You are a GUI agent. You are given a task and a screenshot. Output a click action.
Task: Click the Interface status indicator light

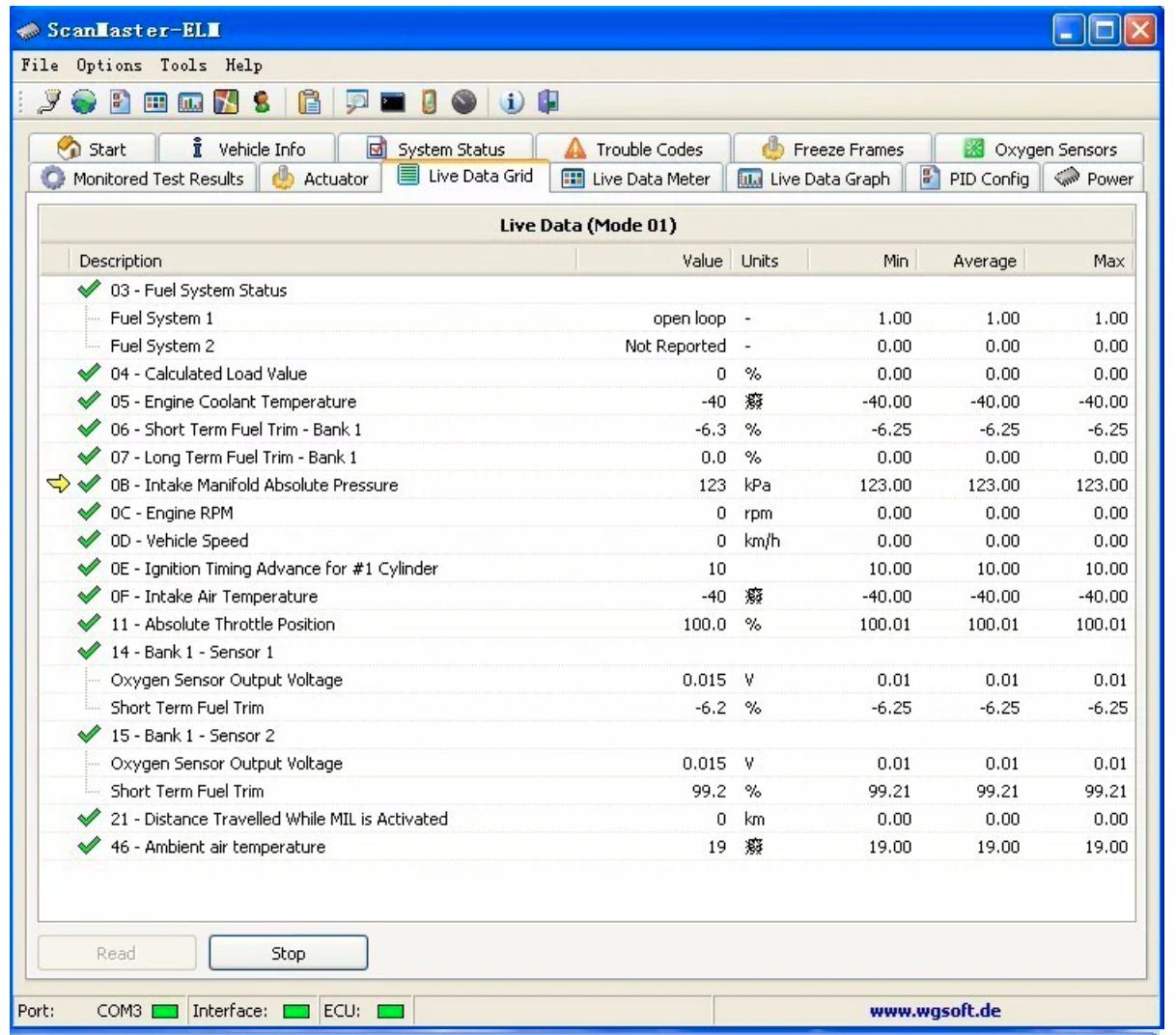pyautogui.click(x=296, y=1012)
